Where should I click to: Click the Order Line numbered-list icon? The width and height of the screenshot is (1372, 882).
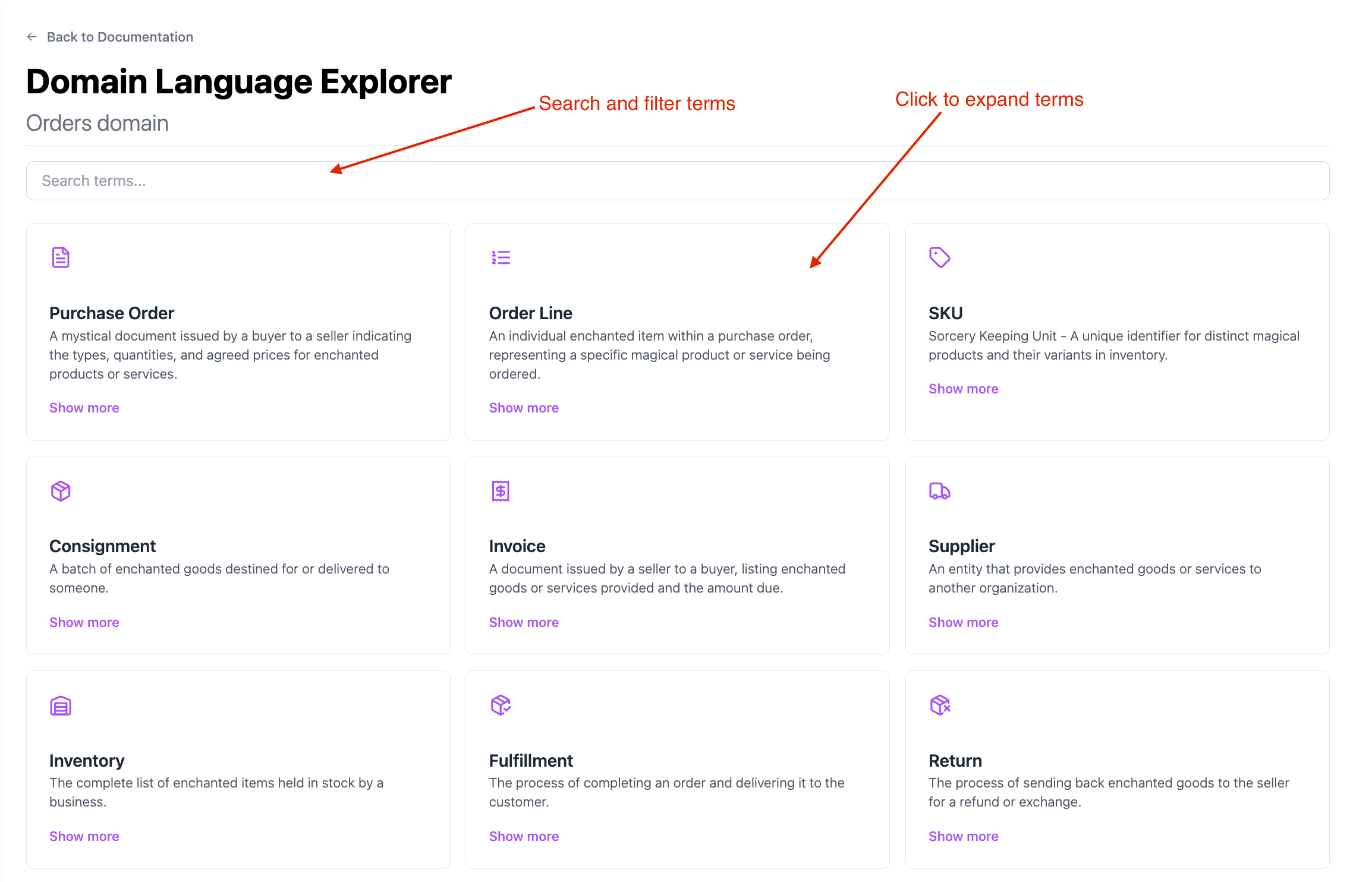(x=501, y=257)
